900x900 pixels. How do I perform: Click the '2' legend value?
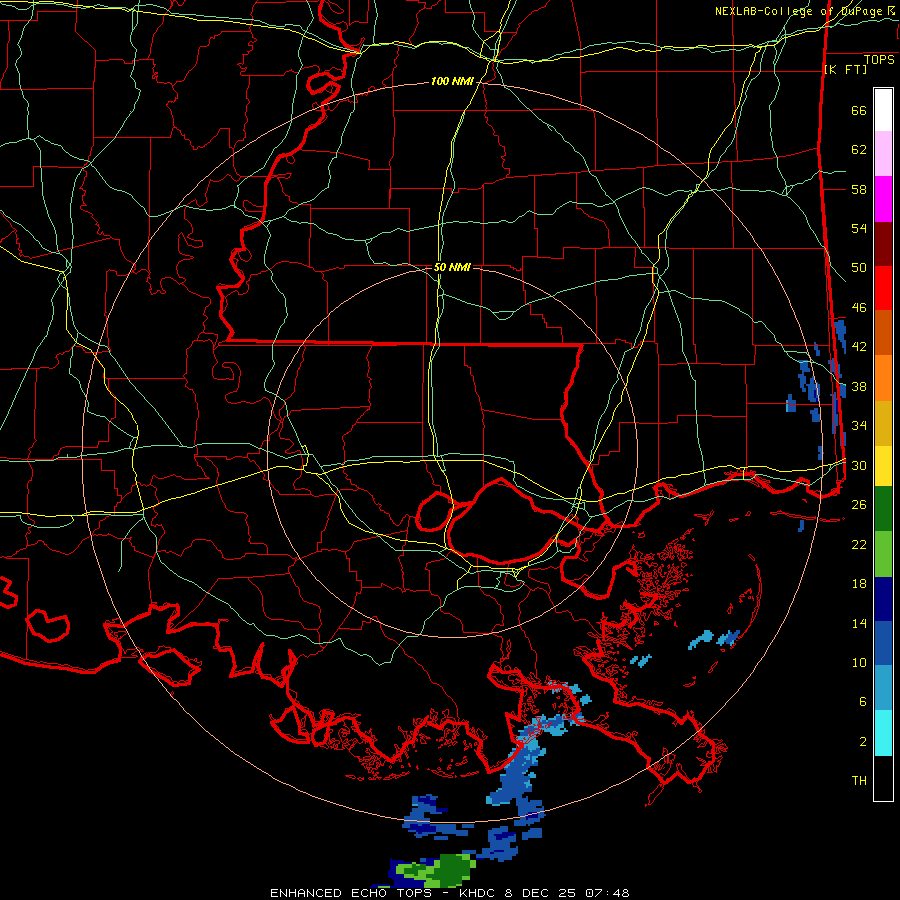862,742
